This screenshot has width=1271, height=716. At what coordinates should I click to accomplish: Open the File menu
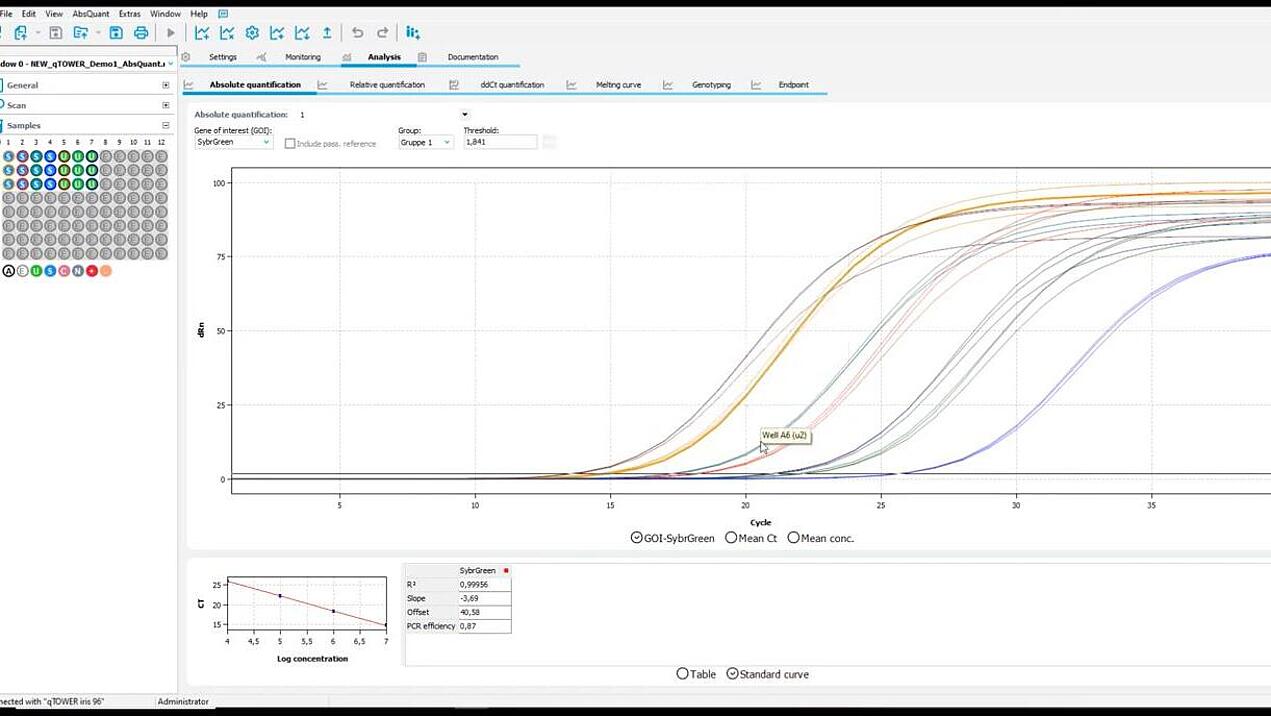pos(6,14)
